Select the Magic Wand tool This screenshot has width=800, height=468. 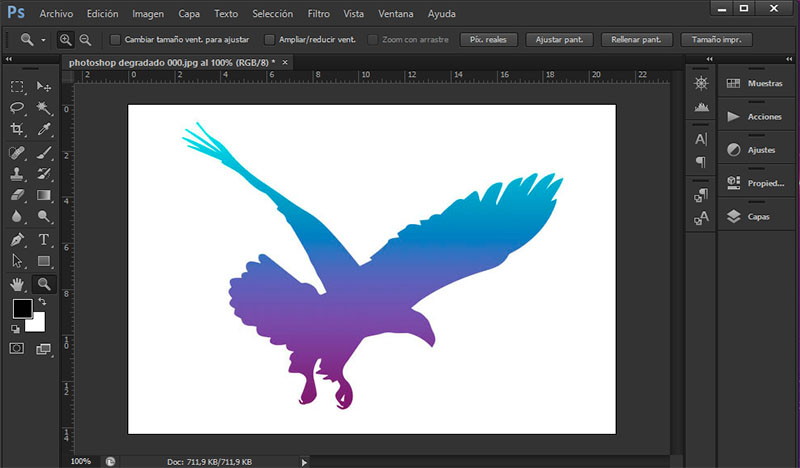[x=44, y=108]
